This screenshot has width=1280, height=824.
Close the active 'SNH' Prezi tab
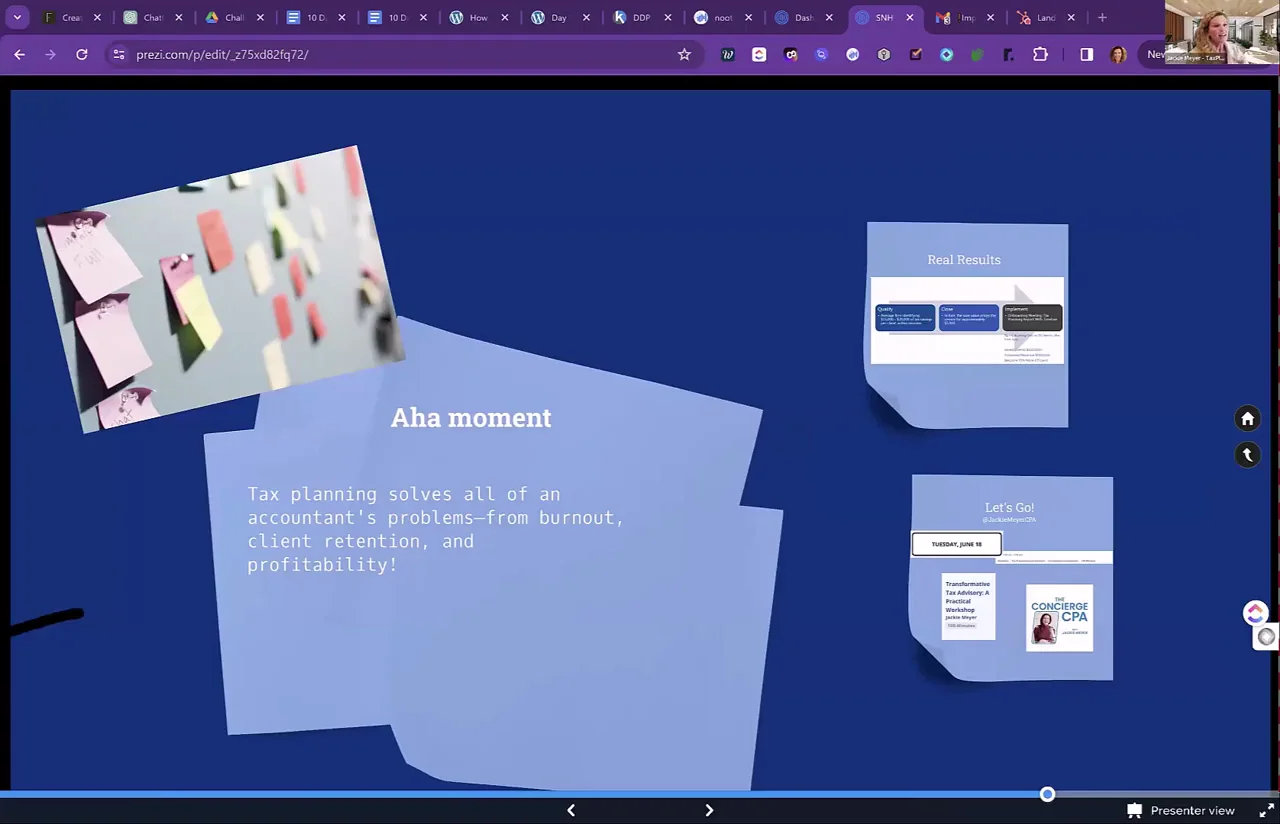(x=910, y=17)
